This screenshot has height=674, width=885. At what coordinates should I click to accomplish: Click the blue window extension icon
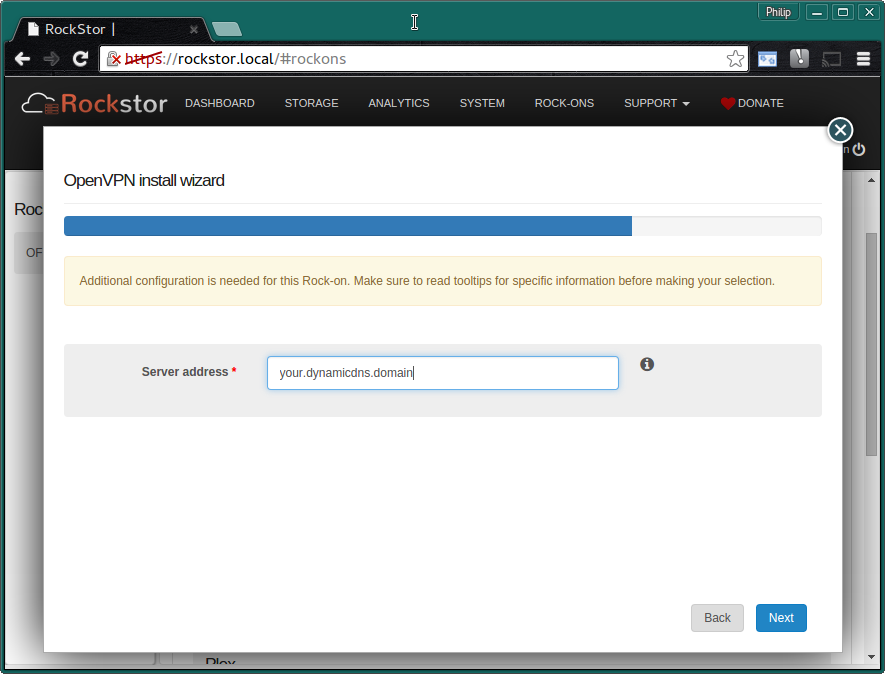tap(767, 59)
